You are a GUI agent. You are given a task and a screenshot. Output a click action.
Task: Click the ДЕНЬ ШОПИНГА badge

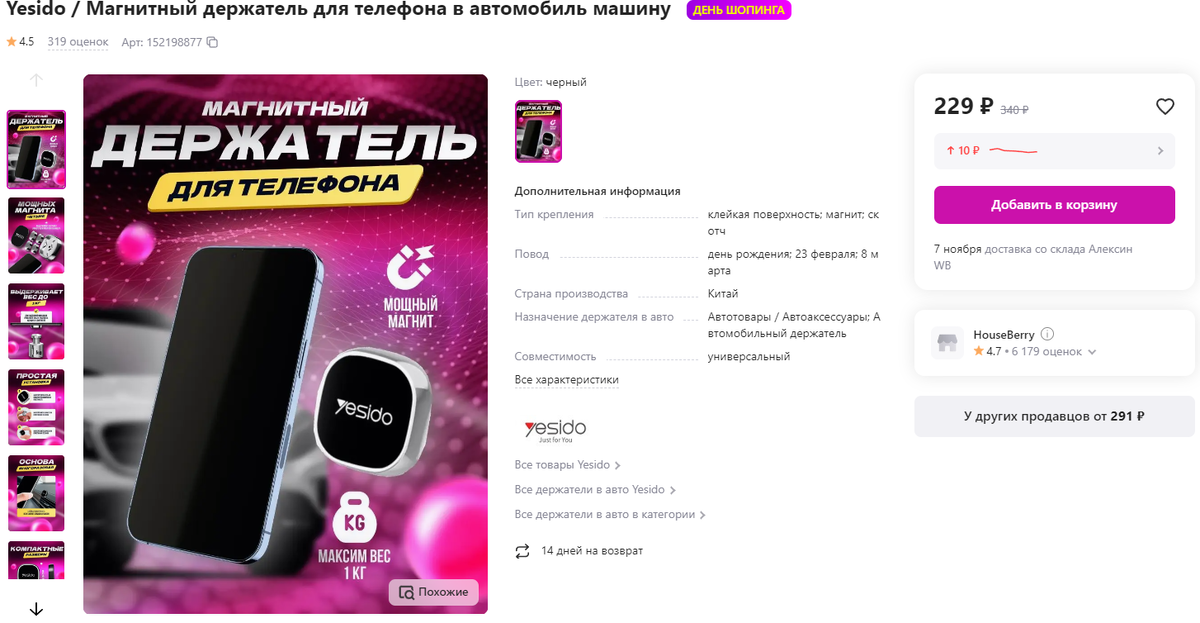tap(739, 10)
